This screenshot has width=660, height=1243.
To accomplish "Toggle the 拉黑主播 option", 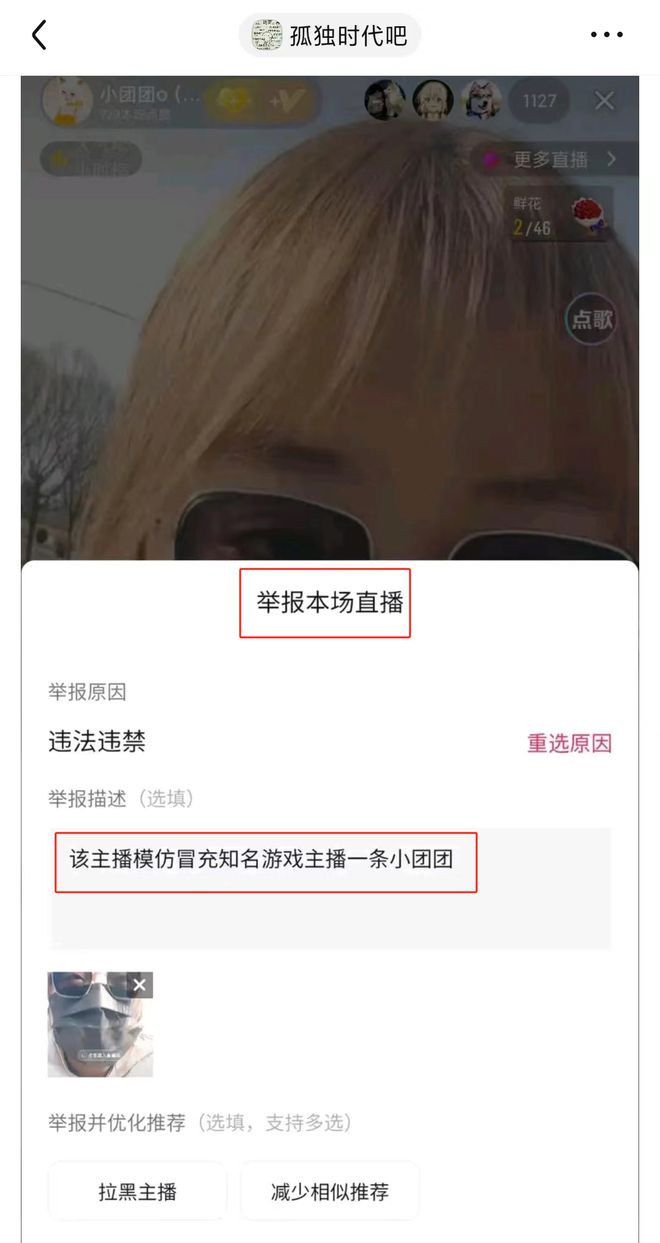I will [138, 1191].
